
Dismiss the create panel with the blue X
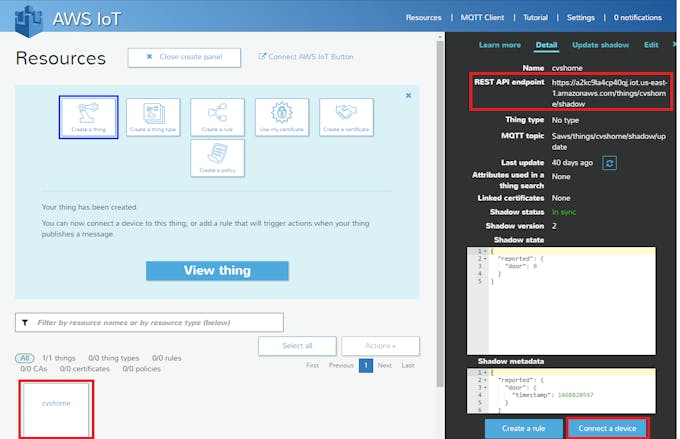coord(408,95)
